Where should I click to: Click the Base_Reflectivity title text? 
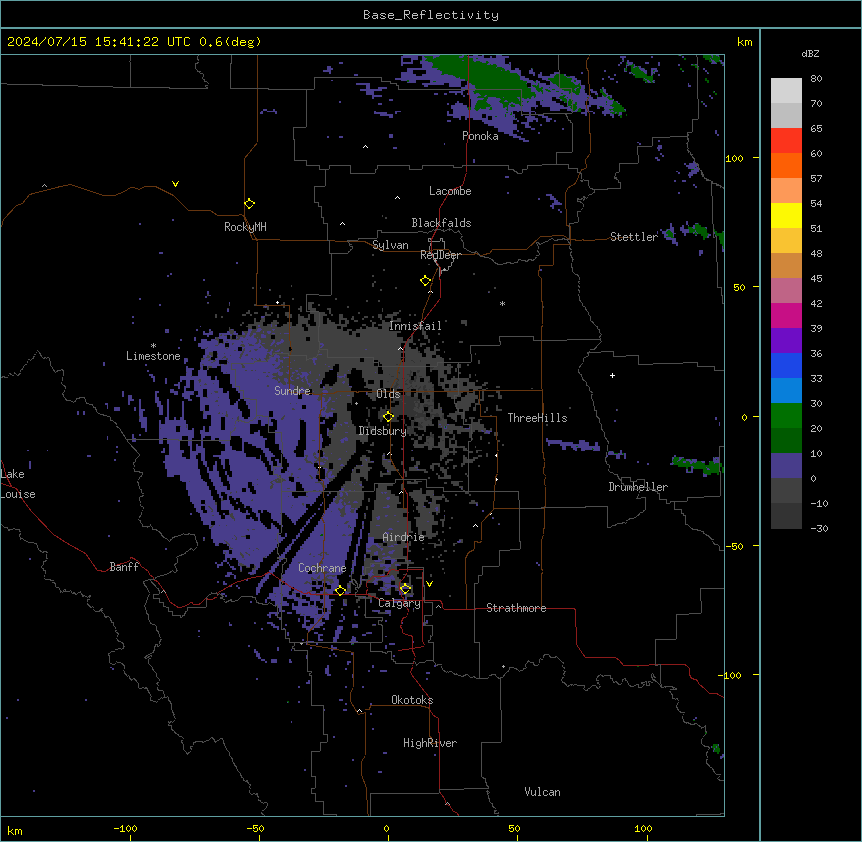point(431,15)
